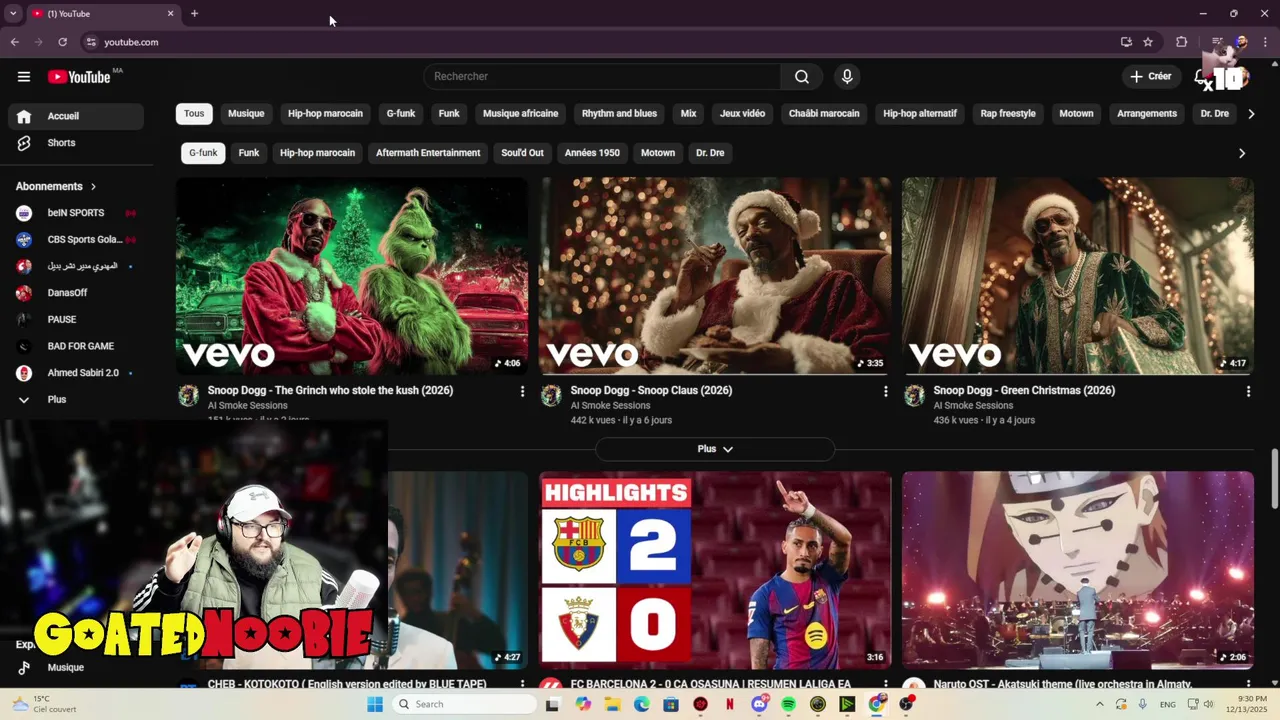Viewport: 1280px width, 720px height.
Task: Reload the page with refresh icon
Action: tap(62, 42)
